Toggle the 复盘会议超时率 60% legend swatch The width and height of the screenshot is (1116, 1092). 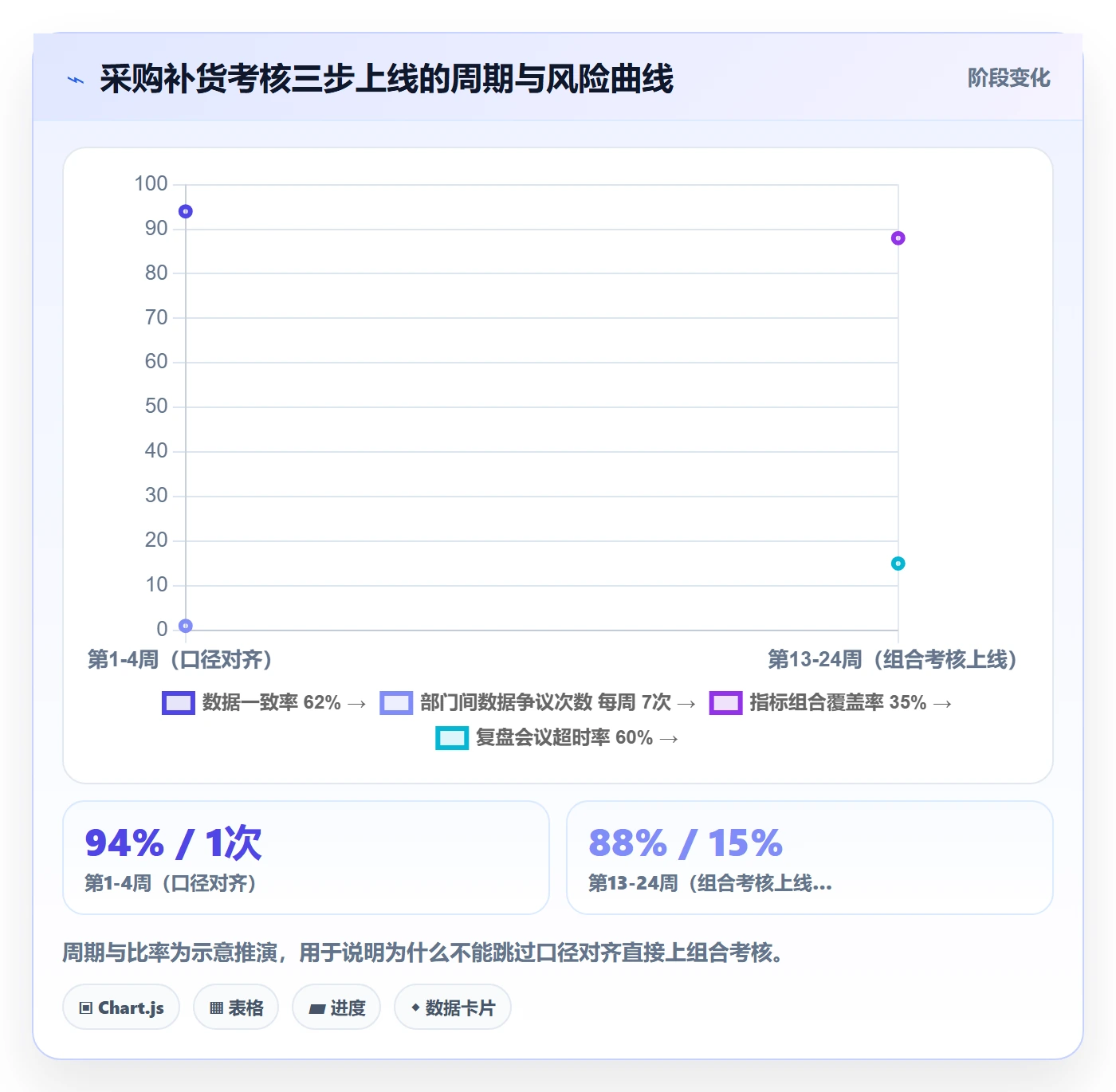451,738
